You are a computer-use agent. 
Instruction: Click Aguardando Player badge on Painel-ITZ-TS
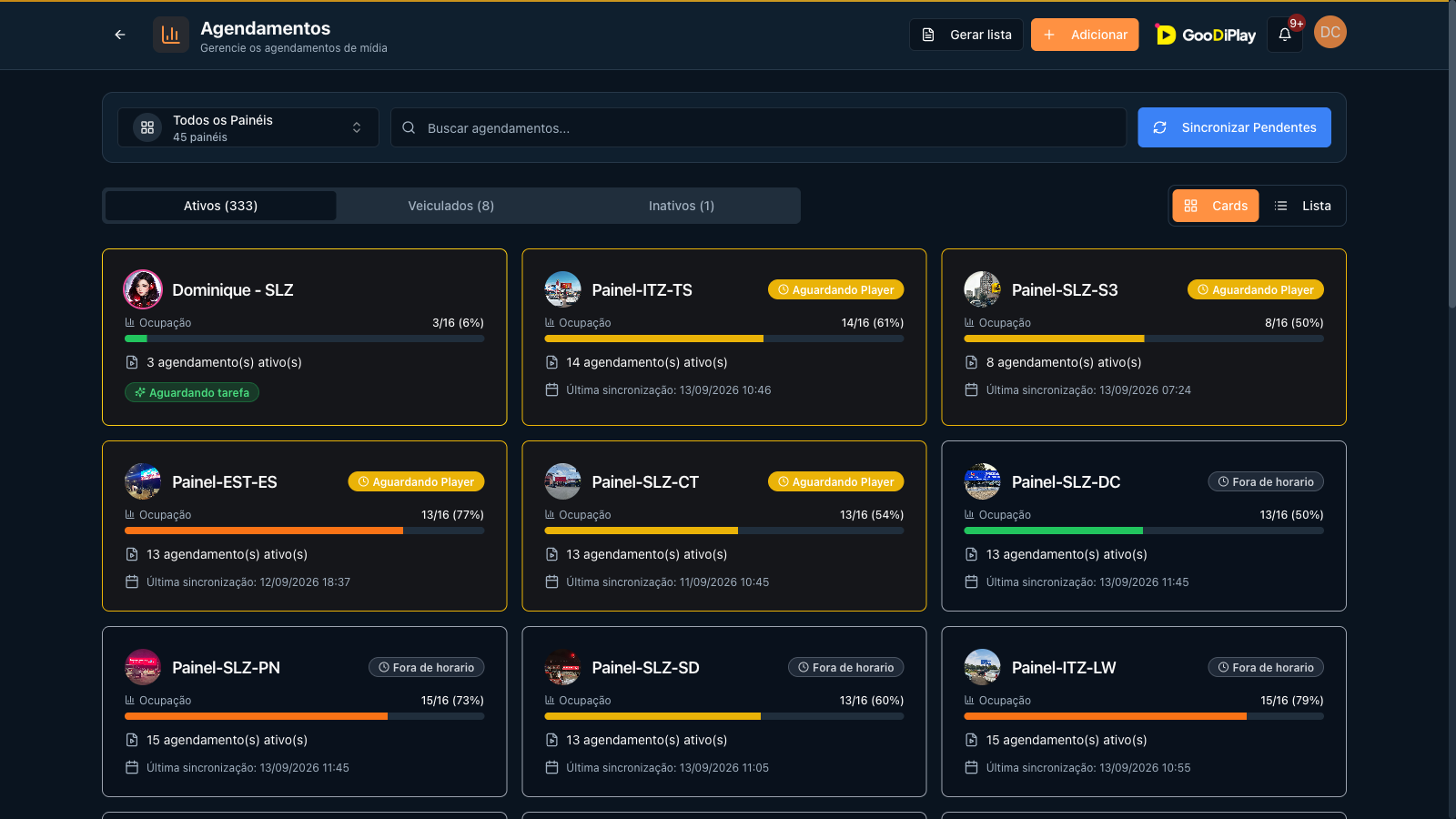tap(835, 289)
